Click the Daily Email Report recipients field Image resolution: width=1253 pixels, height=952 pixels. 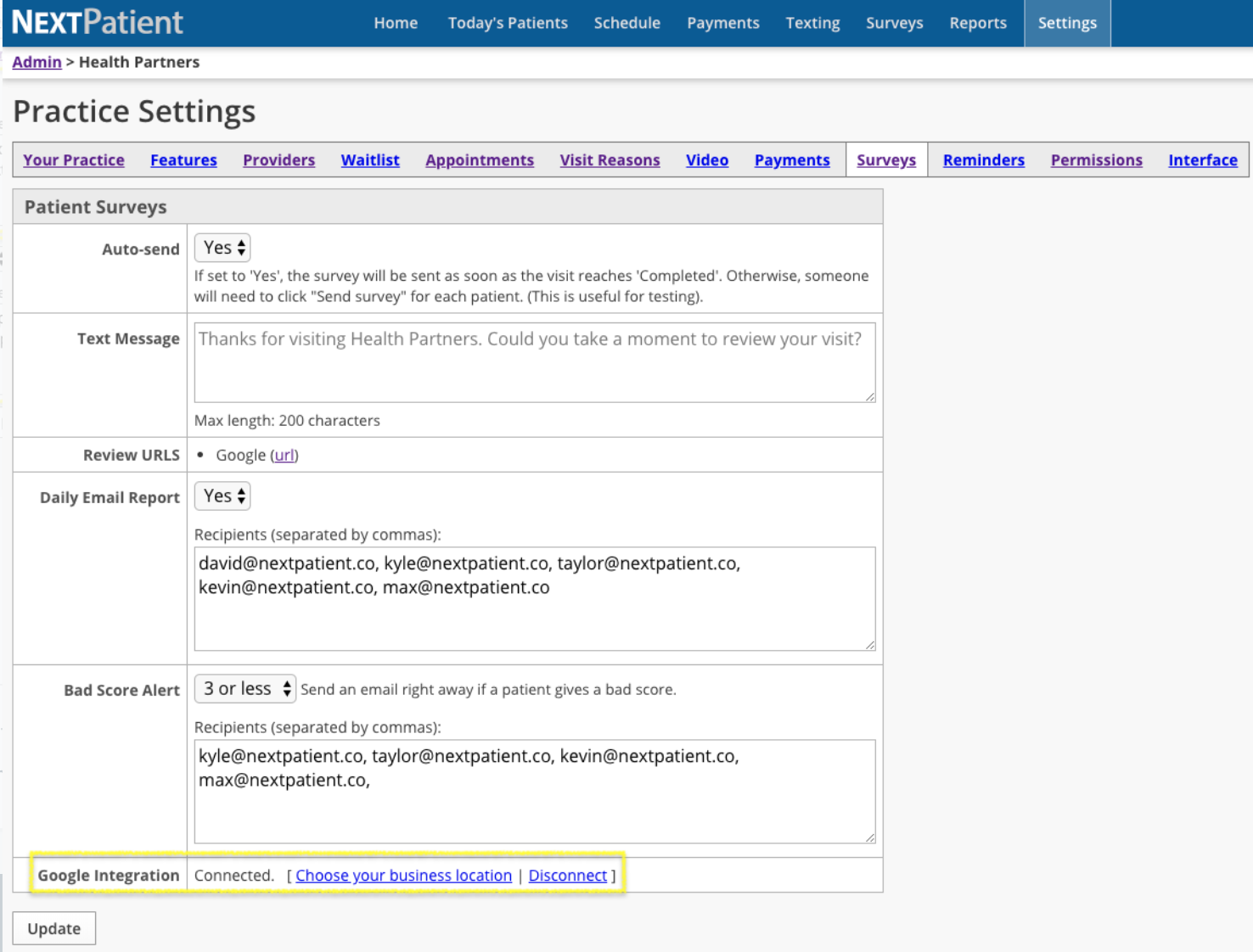(x=535, y=599)
